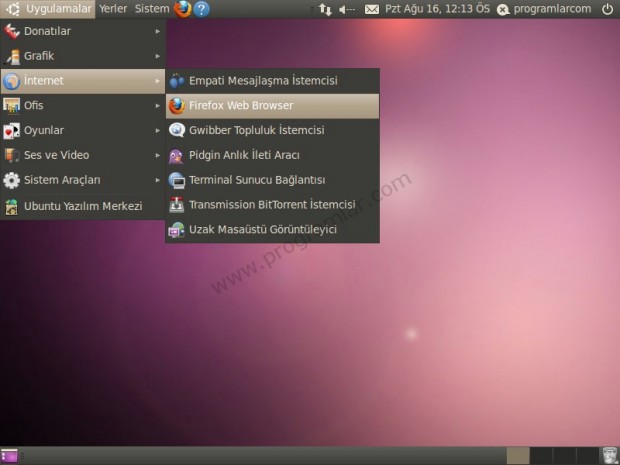Image resolution: width=620 pixels, height=465 pixels.
Task: Open the Donatılar submenu
Action: pyautogui.click(x=83, y=31)
